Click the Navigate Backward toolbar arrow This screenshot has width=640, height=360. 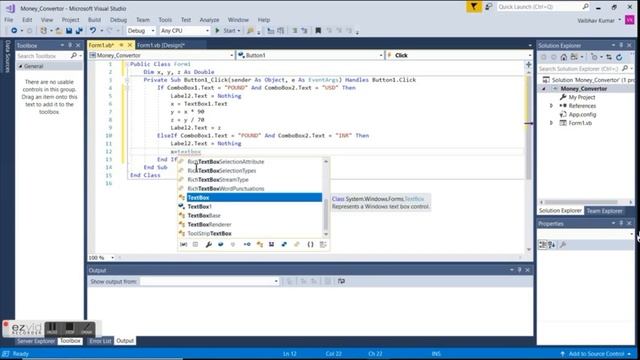[14, 31]
